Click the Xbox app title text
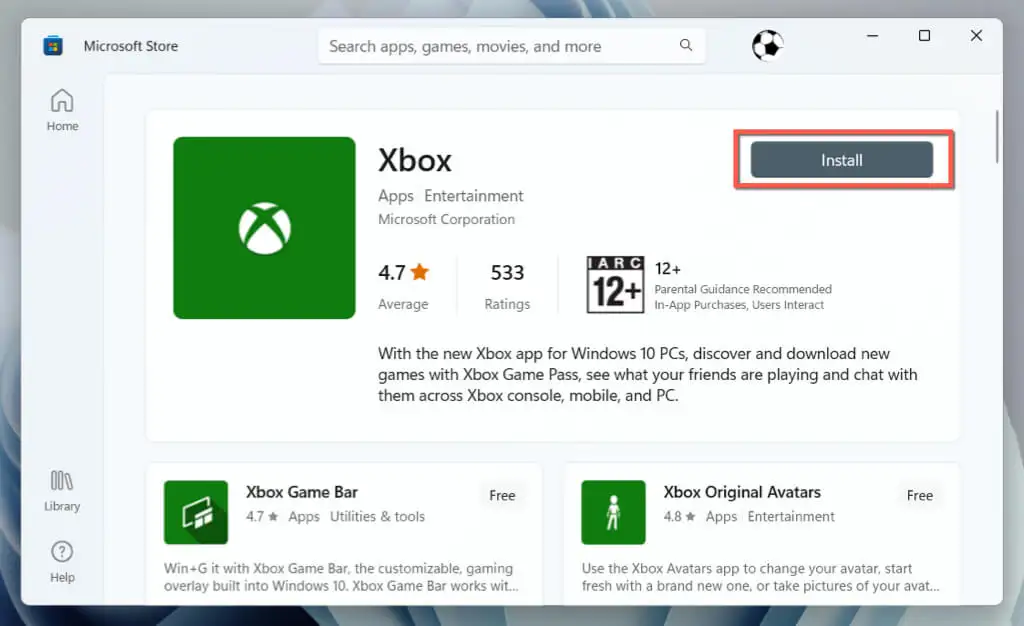Screen dimensions: 1024x626 [x=415, y=161]
